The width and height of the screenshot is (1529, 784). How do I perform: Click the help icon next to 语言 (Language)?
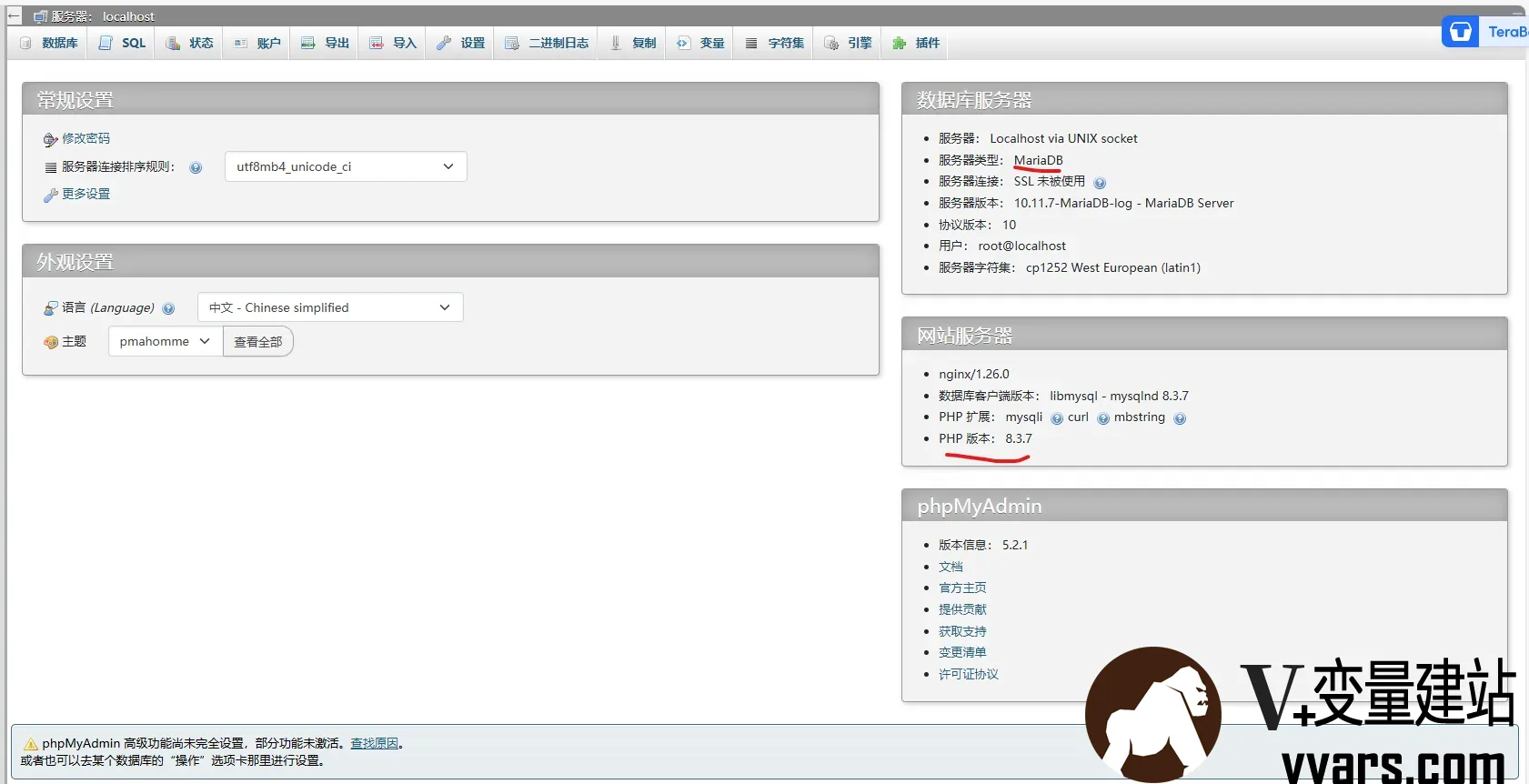pyautogui.click(x=168, y=308)
